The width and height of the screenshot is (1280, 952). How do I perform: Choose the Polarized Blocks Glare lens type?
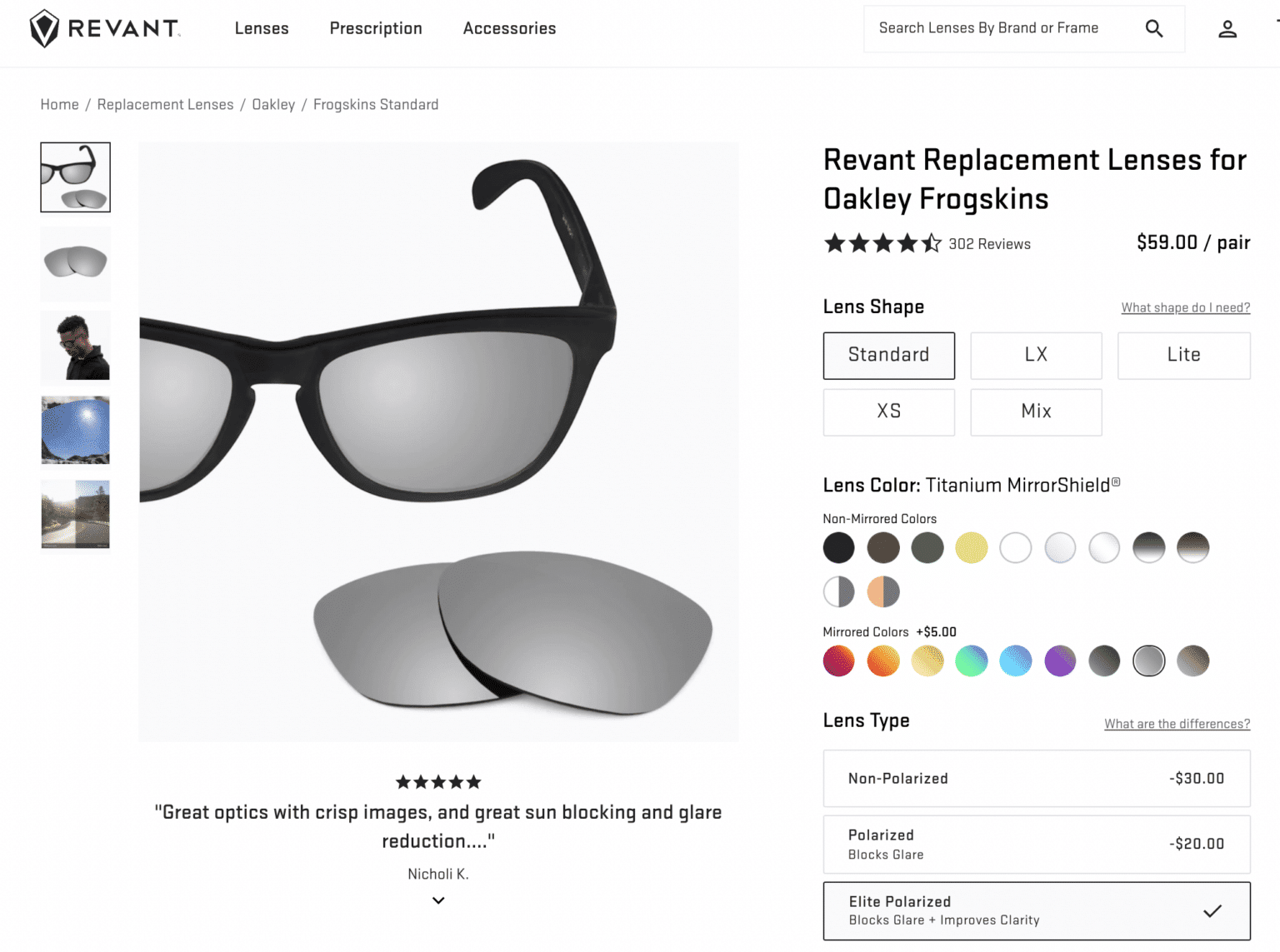[x=1036, y=844]
